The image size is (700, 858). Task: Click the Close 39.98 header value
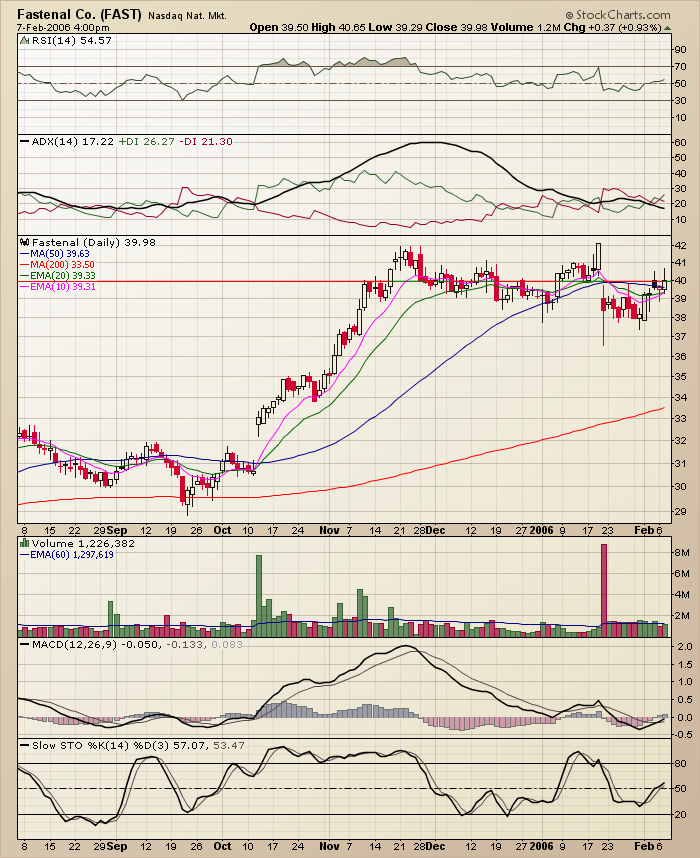coord(456,27)
